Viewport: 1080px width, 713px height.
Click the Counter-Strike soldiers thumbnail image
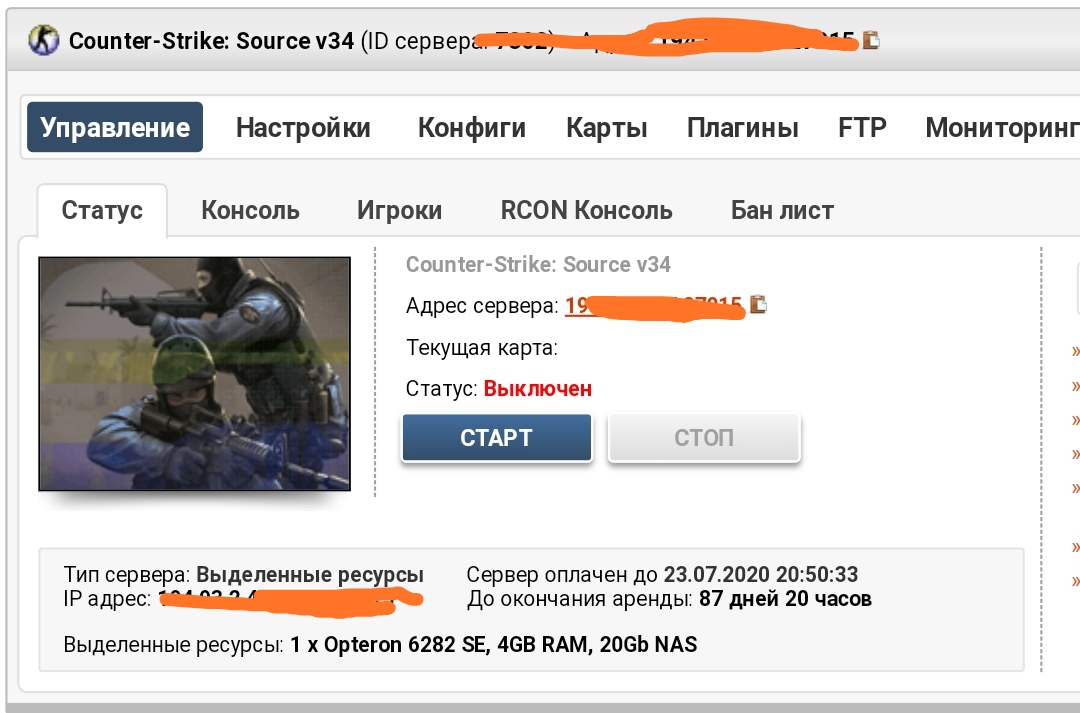(194, 373)
